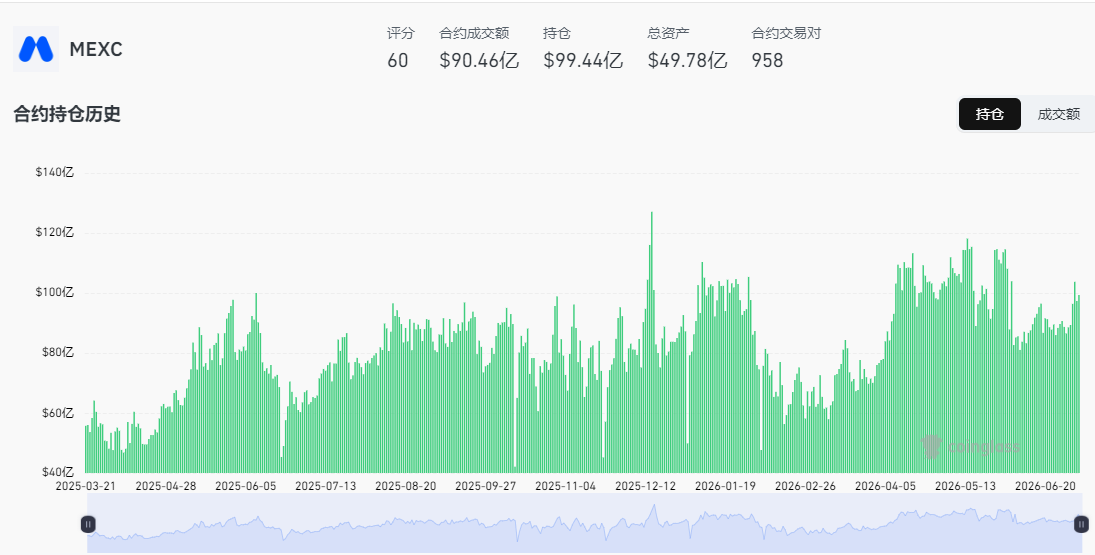Click the 总资产 value $49.78亿

687,60
